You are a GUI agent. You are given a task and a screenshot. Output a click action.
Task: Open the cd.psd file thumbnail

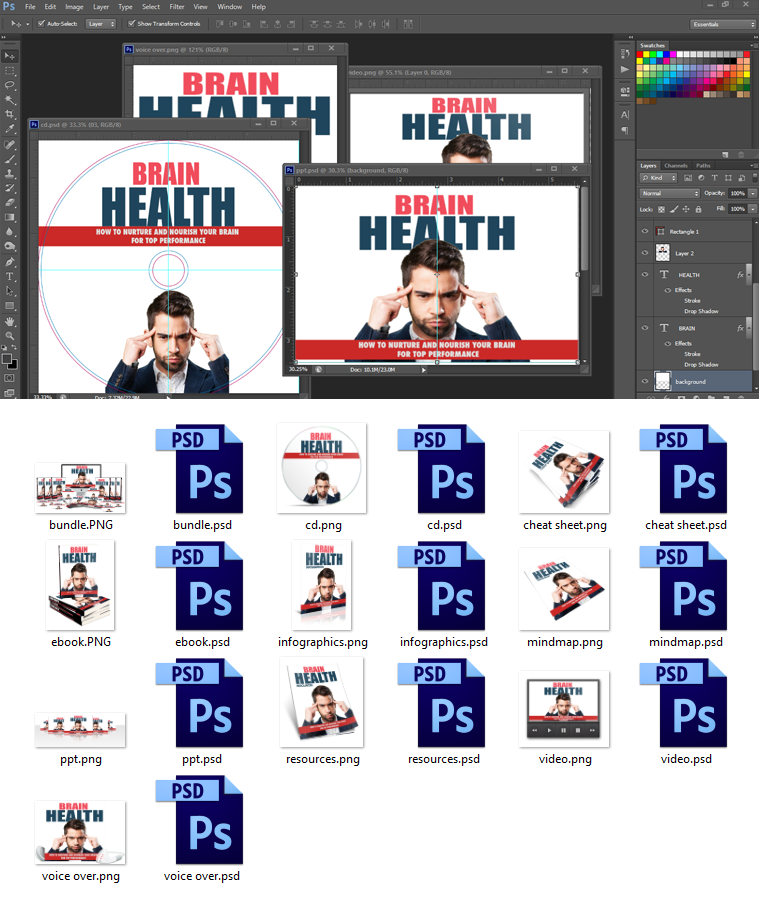[441, 472]
